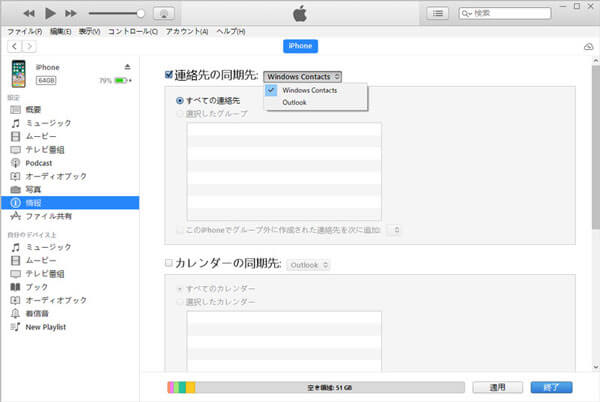Click the iCloud download icon
This screenshot has width=600, height=402.
pyautogui.click(x=589, y=47)
